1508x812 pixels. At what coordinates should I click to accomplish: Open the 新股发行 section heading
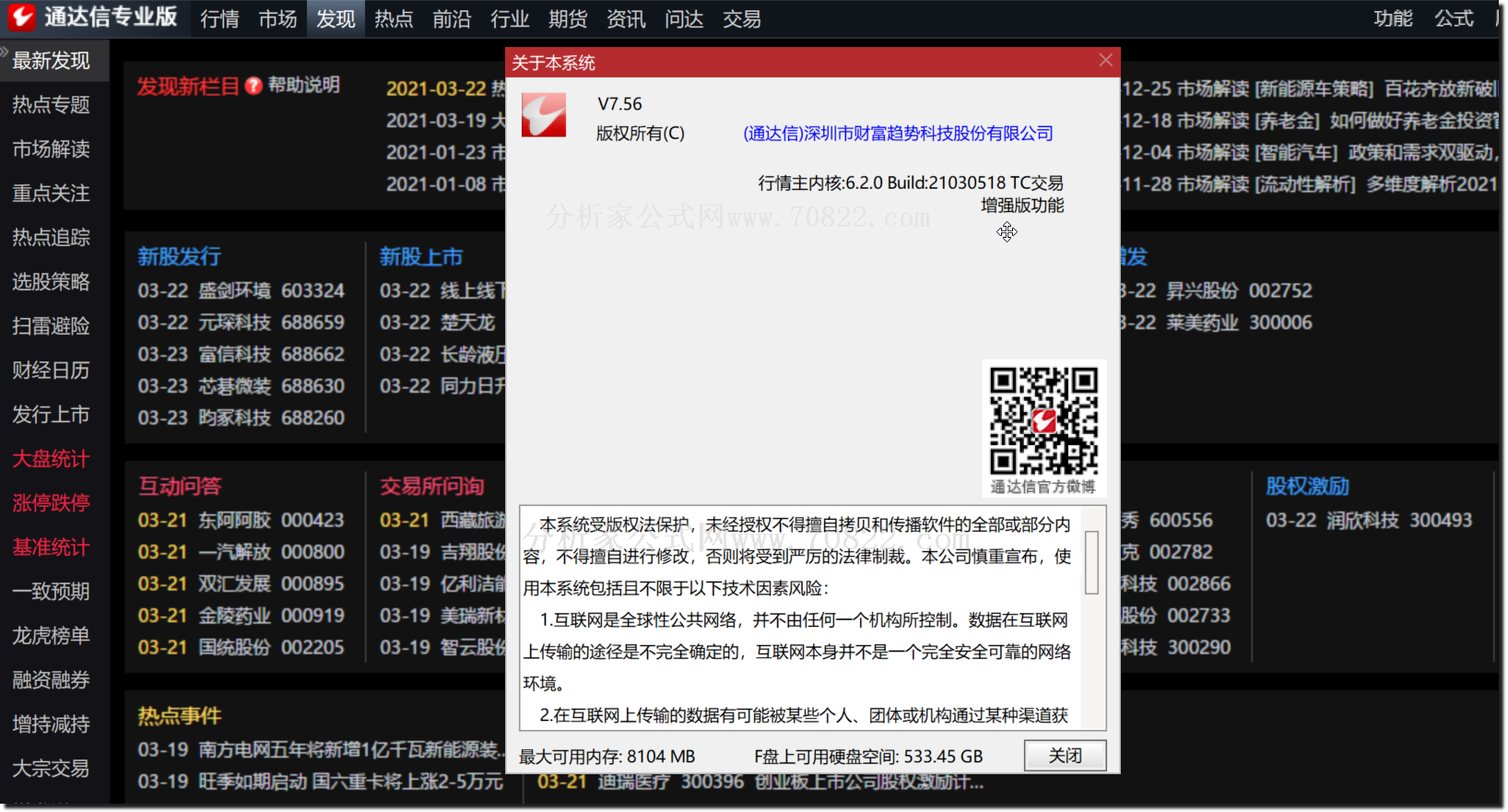coord(179,257)
